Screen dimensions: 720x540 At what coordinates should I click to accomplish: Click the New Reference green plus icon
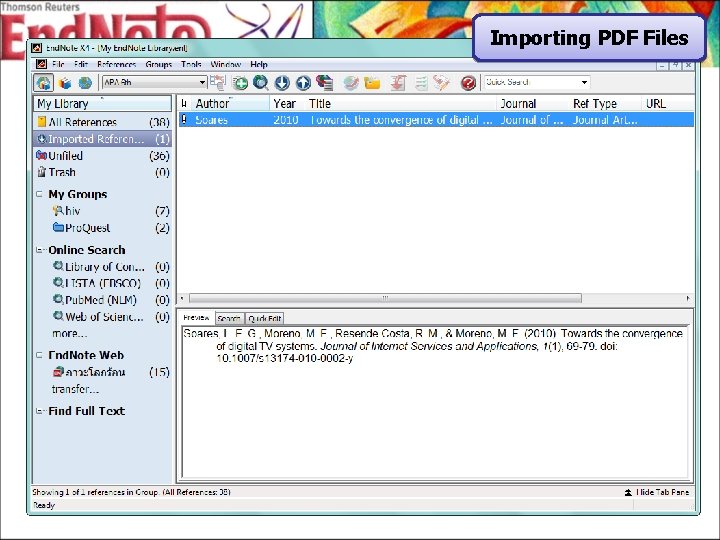[240, 83]
